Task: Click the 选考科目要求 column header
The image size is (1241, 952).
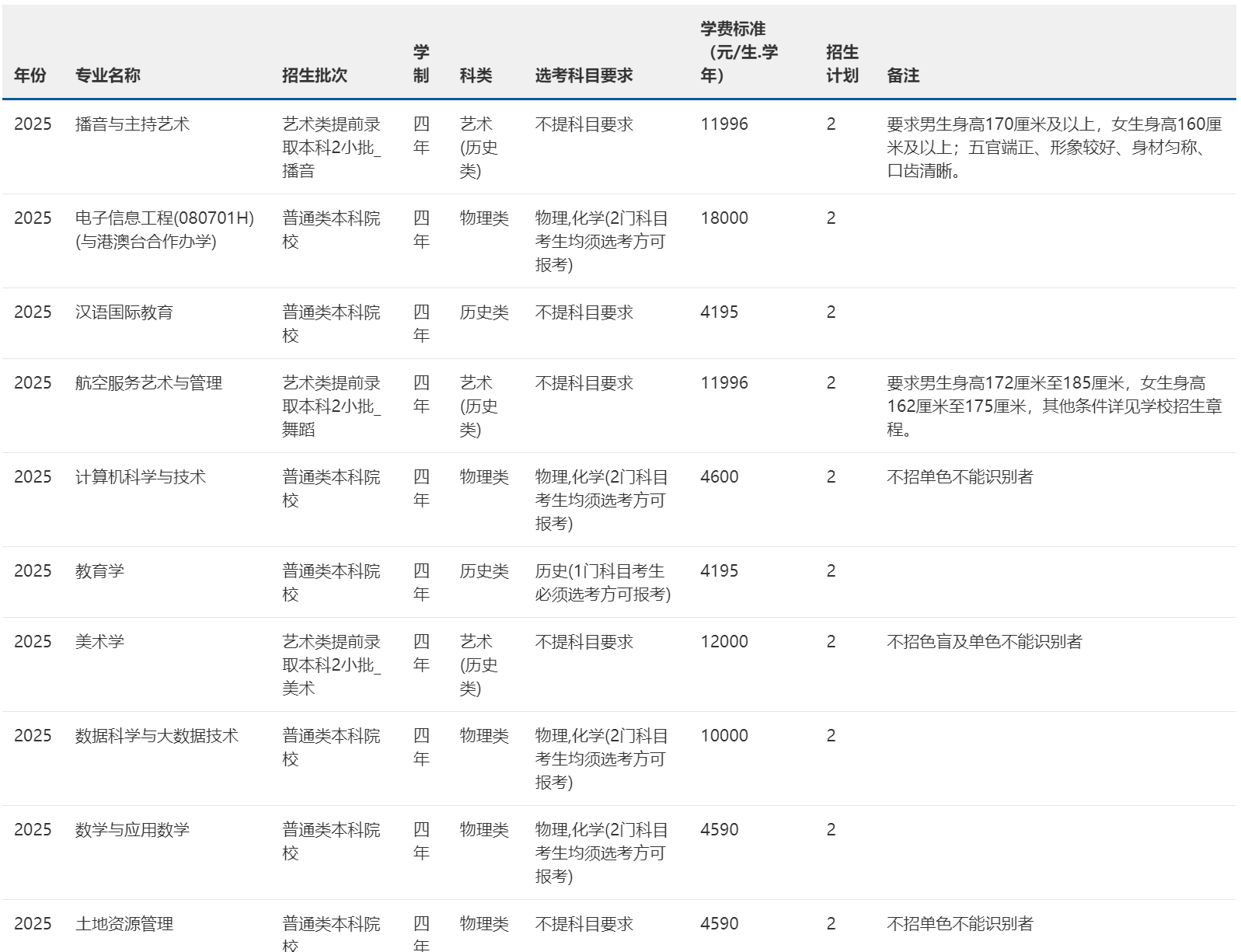Action: click(584, 75)
